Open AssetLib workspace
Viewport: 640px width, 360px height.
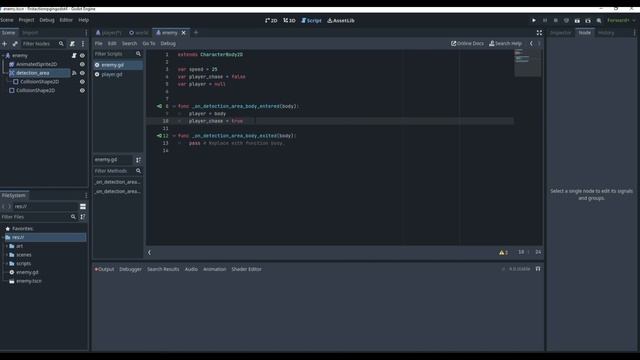[341, 20]
